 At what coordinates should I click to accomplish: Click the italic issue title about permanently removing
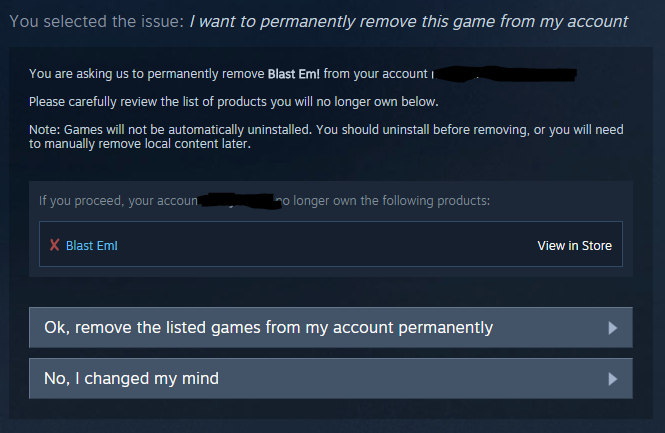pos(408,21)
